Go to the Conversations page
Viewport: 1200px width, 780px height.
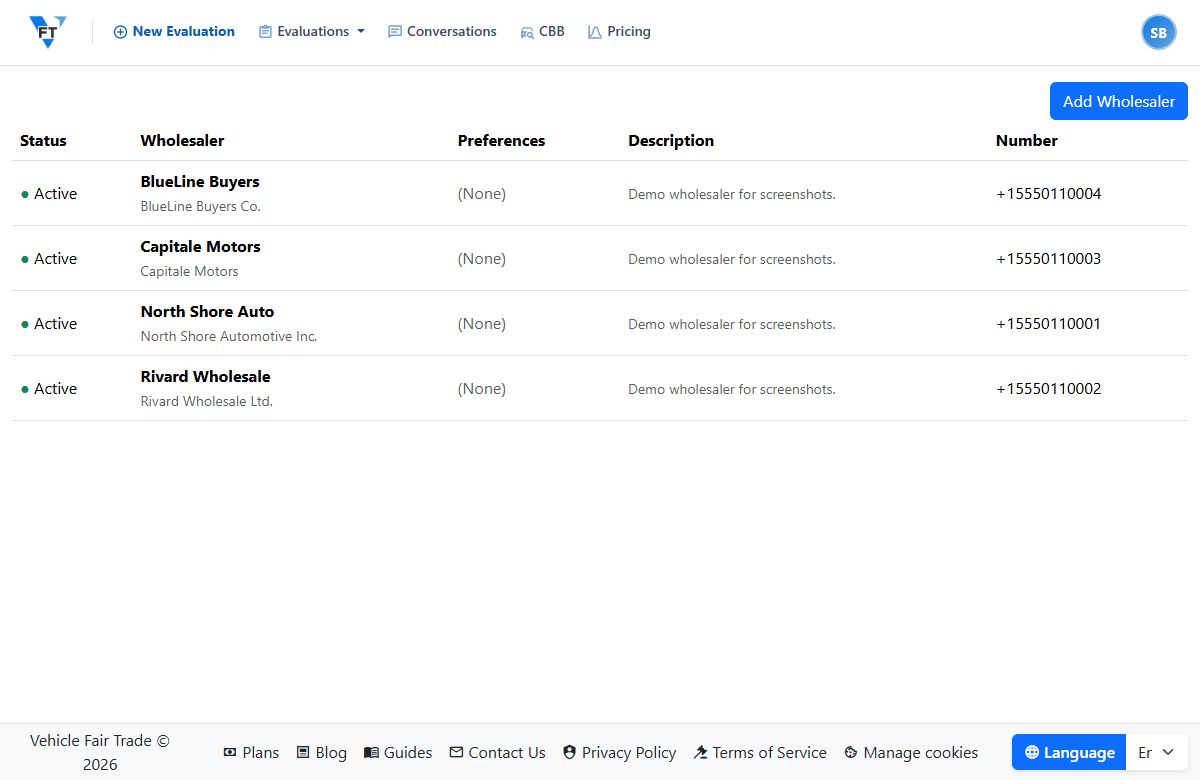coord(441,32)
